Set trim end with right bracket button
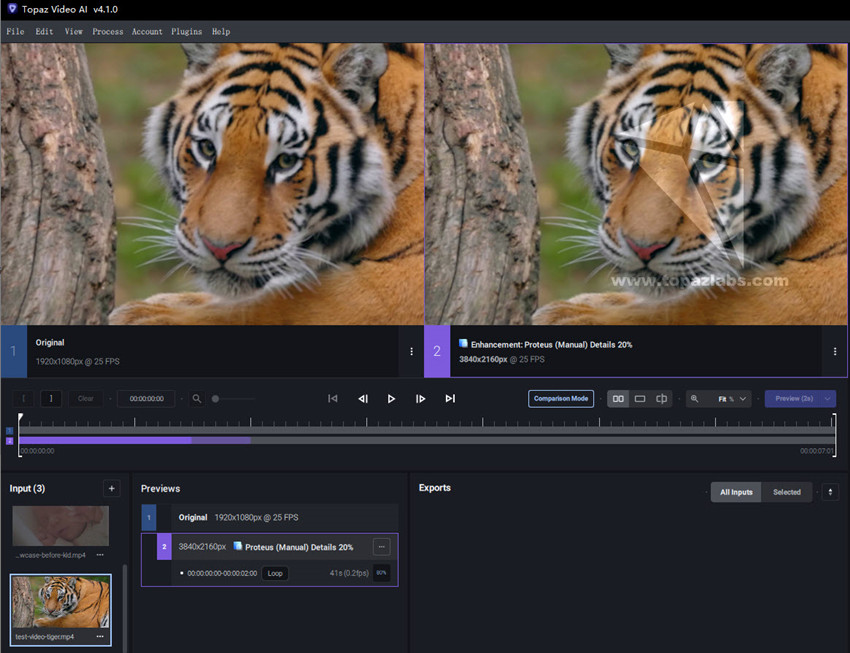Image resolution: width=850 pixels, height=653 pixels. [51, 398]
